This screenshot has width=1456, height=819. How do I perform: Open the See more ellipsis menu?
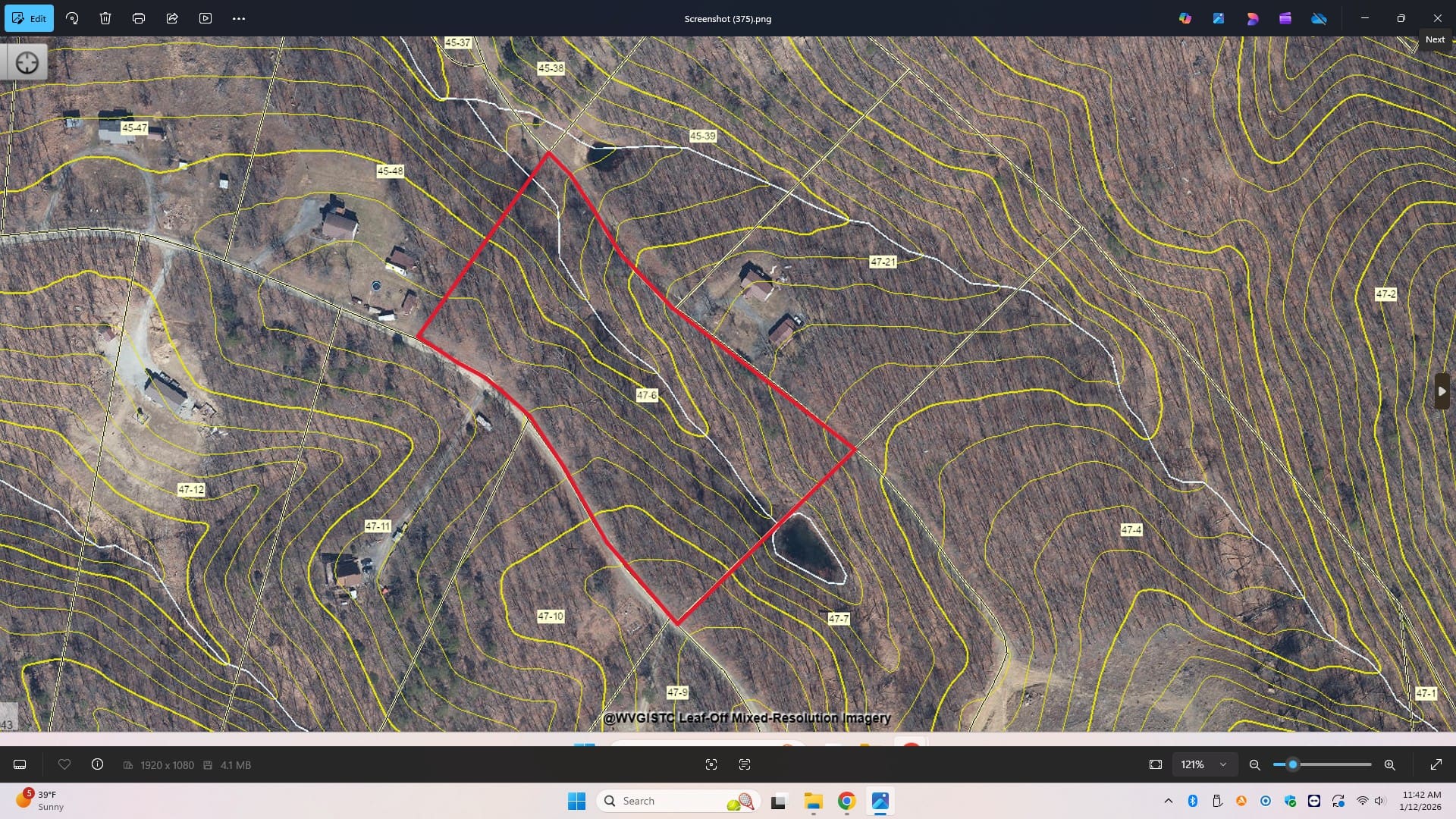[x=239, y=18]
